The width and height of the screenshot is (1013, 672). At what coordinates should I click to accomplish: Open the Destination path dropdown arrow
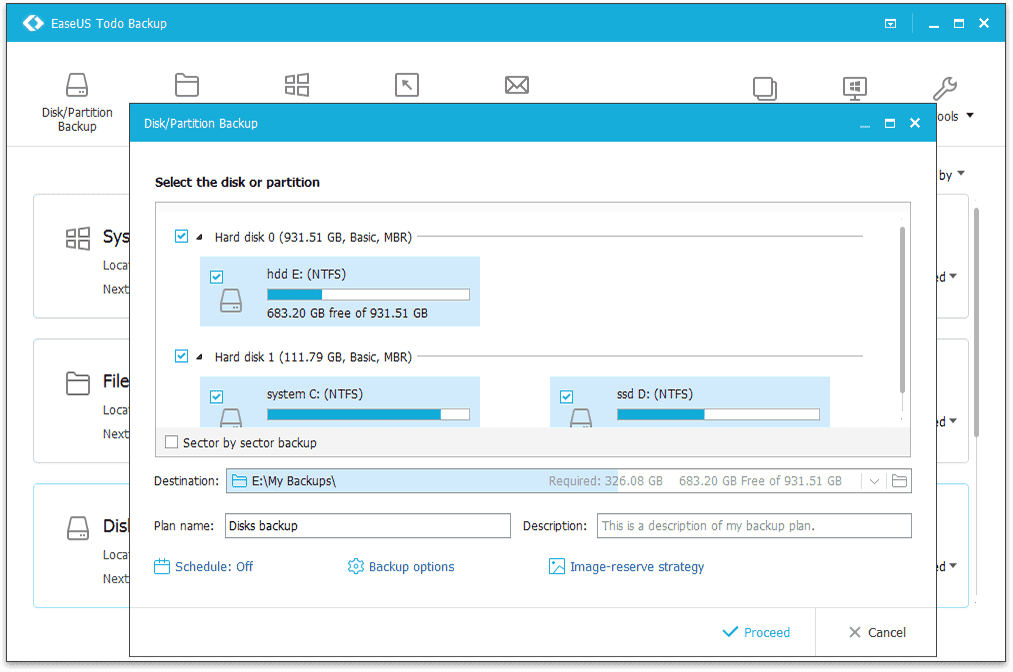point(874,481)
